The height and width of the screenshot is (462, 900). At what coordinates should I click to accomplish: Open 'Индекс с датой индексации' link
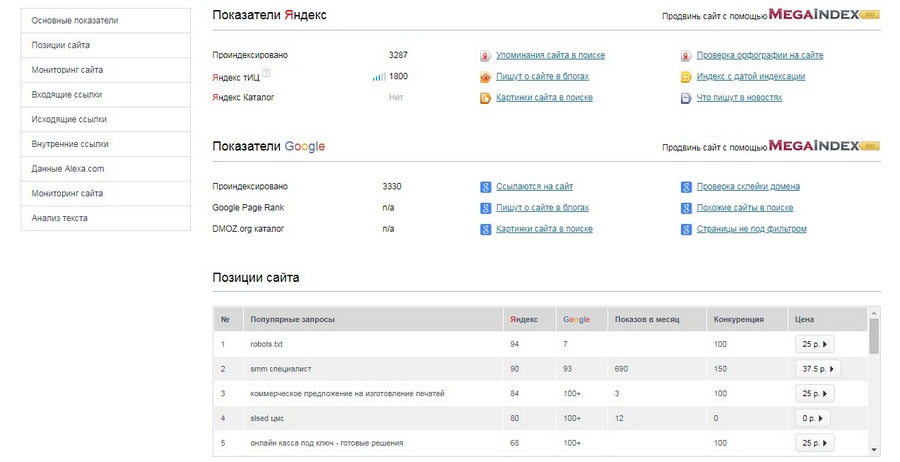pyautogui.click(x=751, y=76)
